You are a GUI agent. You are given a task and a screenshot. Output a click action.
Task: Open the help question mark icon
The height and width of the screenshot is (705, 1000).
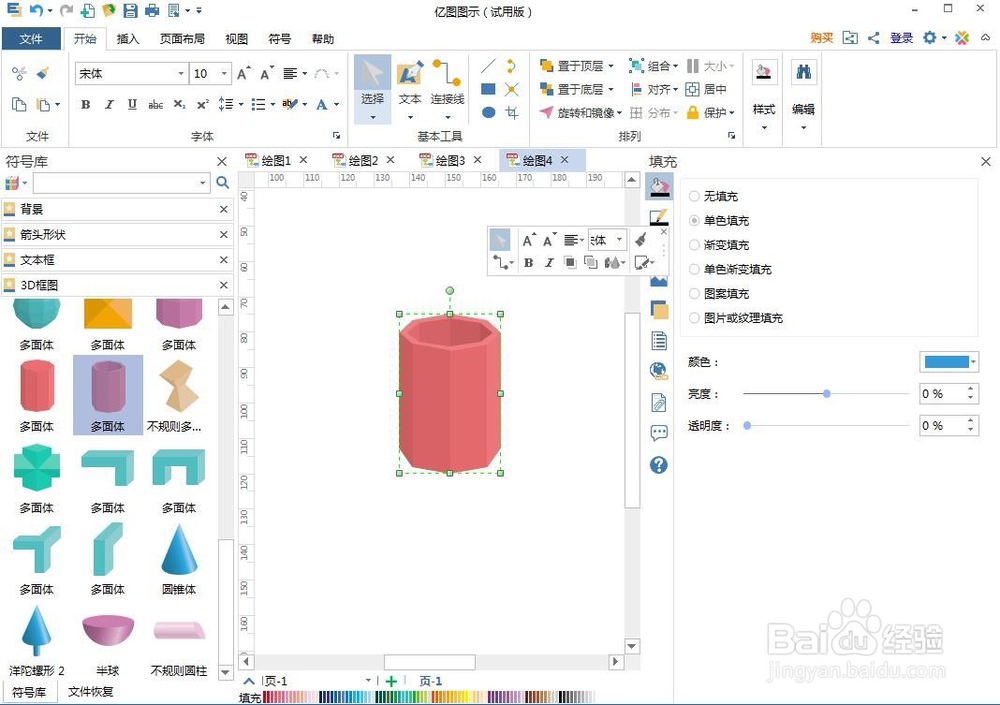click(x=658, y=465)
